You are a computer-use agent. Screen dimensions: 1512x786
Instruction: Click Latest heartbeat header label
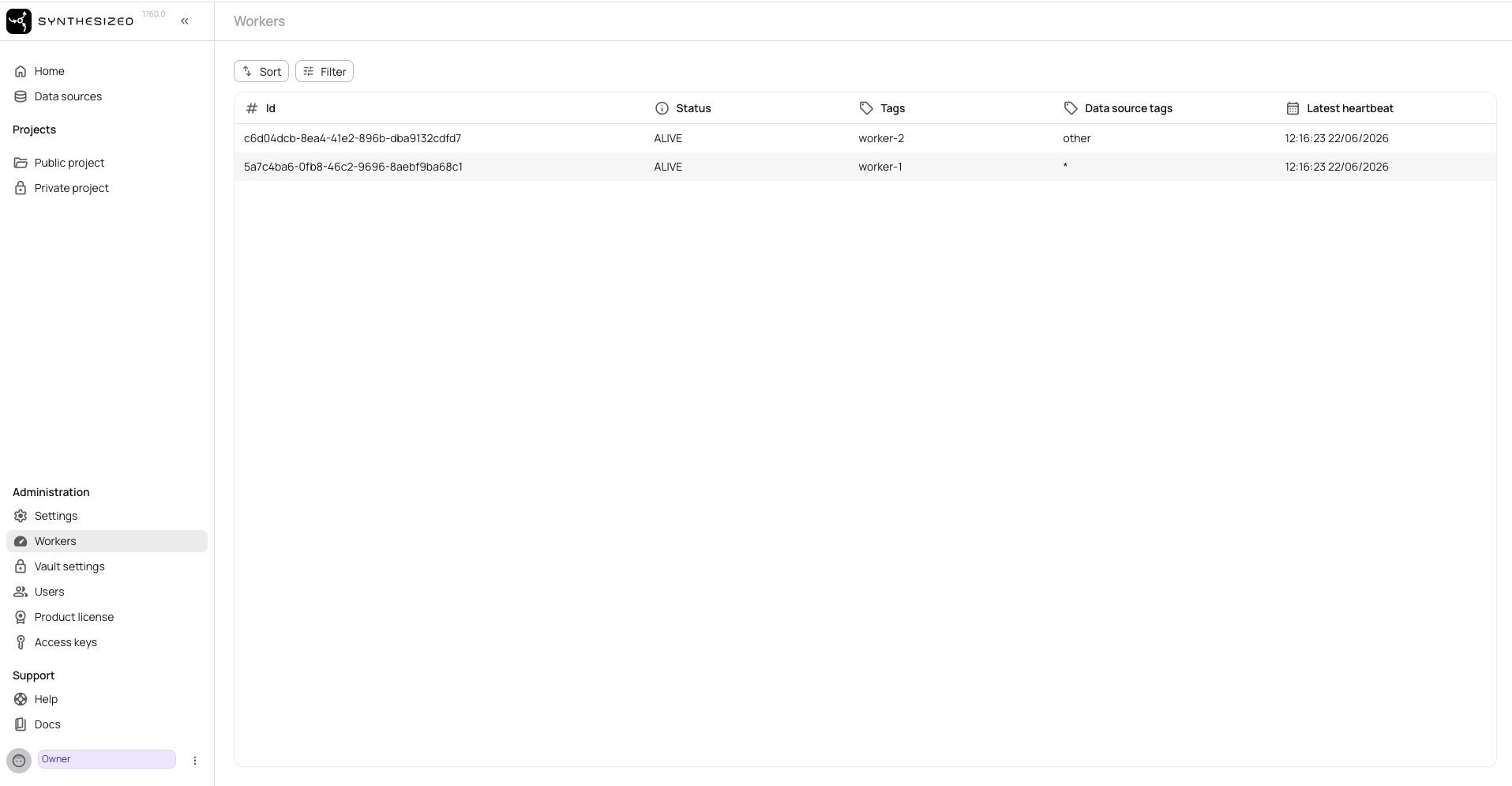[x=1349, y=108]
